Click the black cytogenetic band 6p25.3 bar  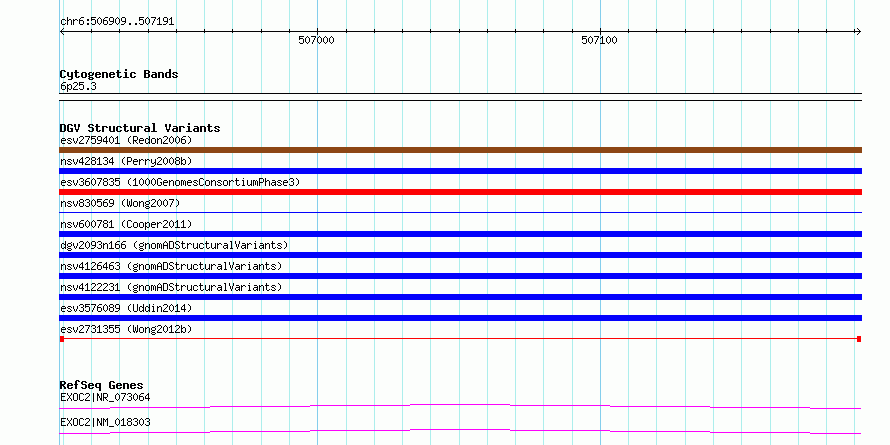point(460,97)
